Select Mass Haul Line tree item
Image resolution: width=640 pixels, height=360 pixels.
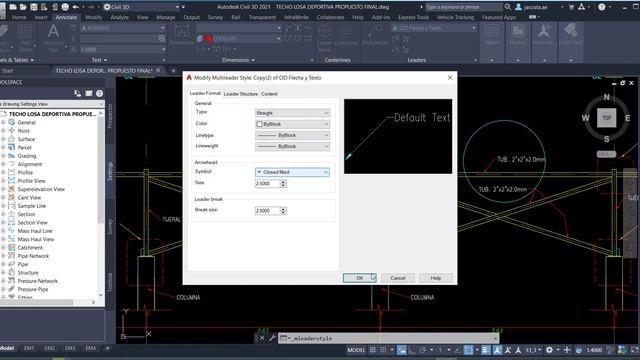[35, 231]
